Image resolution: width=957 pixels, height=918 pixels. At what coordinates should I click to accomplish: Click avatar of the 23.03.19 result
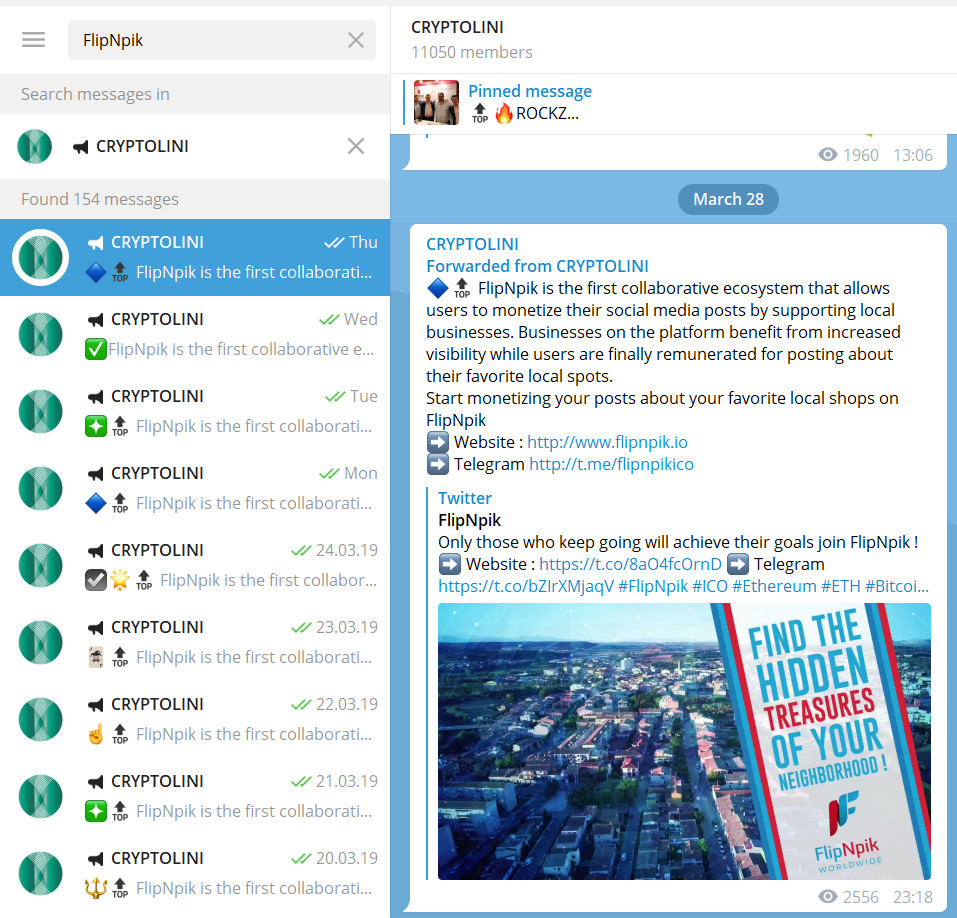pos(40,642)
